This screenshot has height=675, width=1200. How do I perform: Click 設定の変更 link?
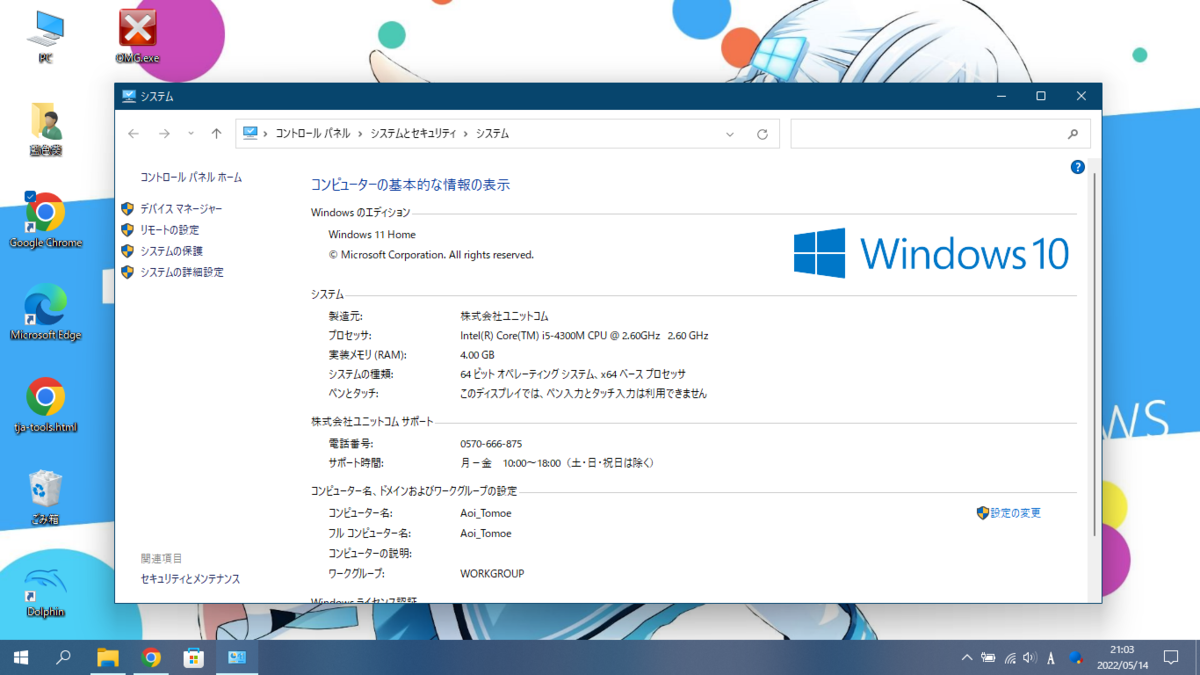[1015, 513]
